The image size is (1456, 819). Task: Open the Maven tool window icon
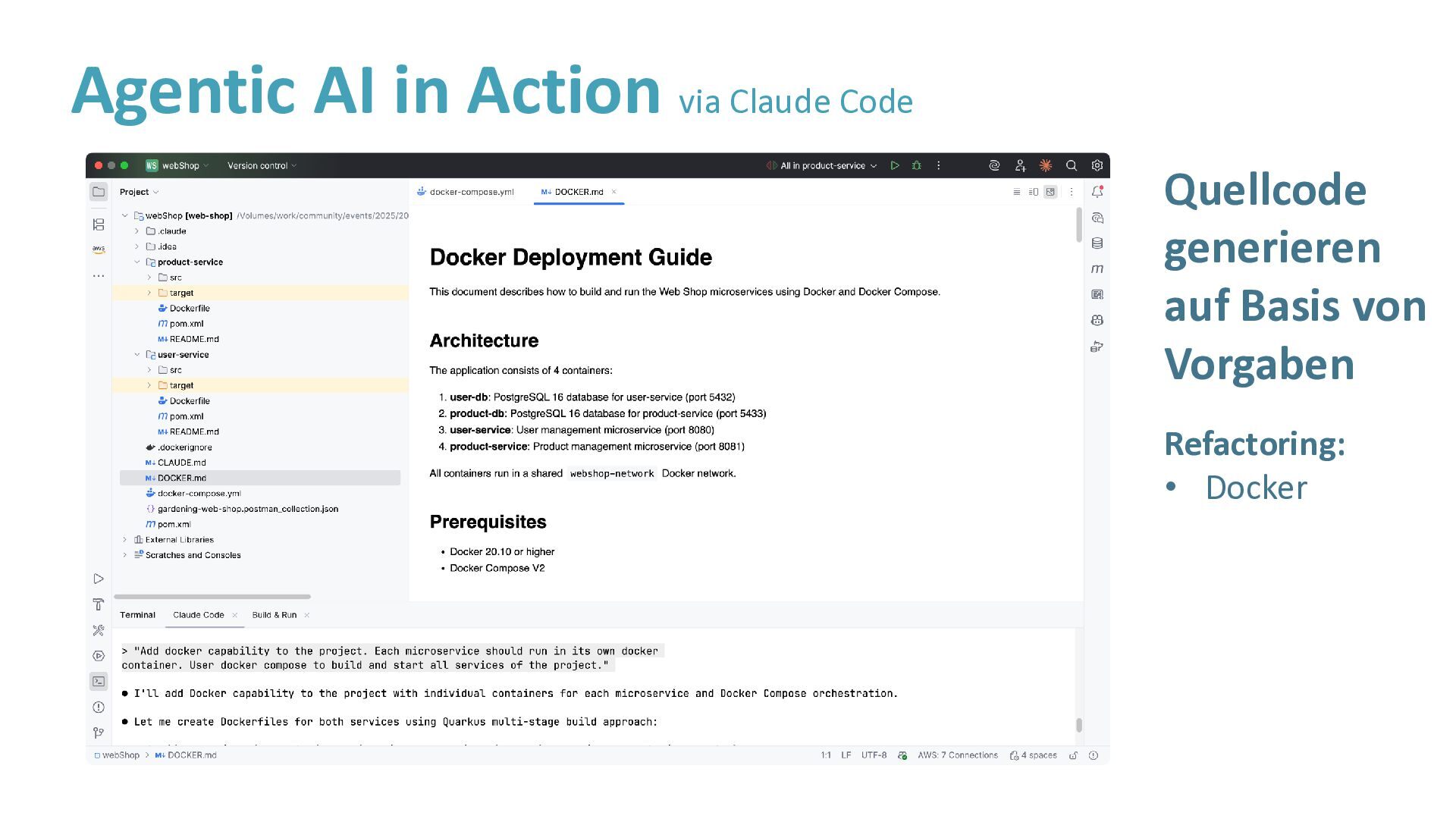(x=1097, y=269)
